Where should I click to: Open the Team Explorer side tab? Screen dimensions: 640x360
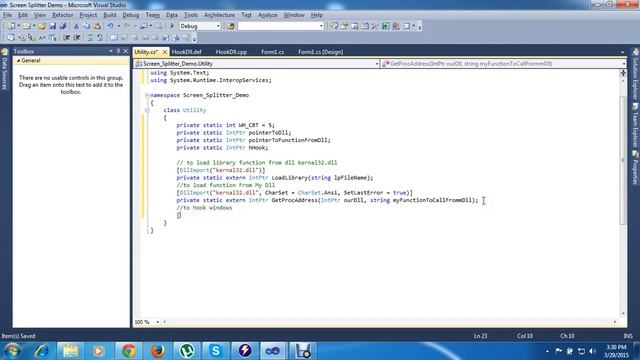point(636,125)
